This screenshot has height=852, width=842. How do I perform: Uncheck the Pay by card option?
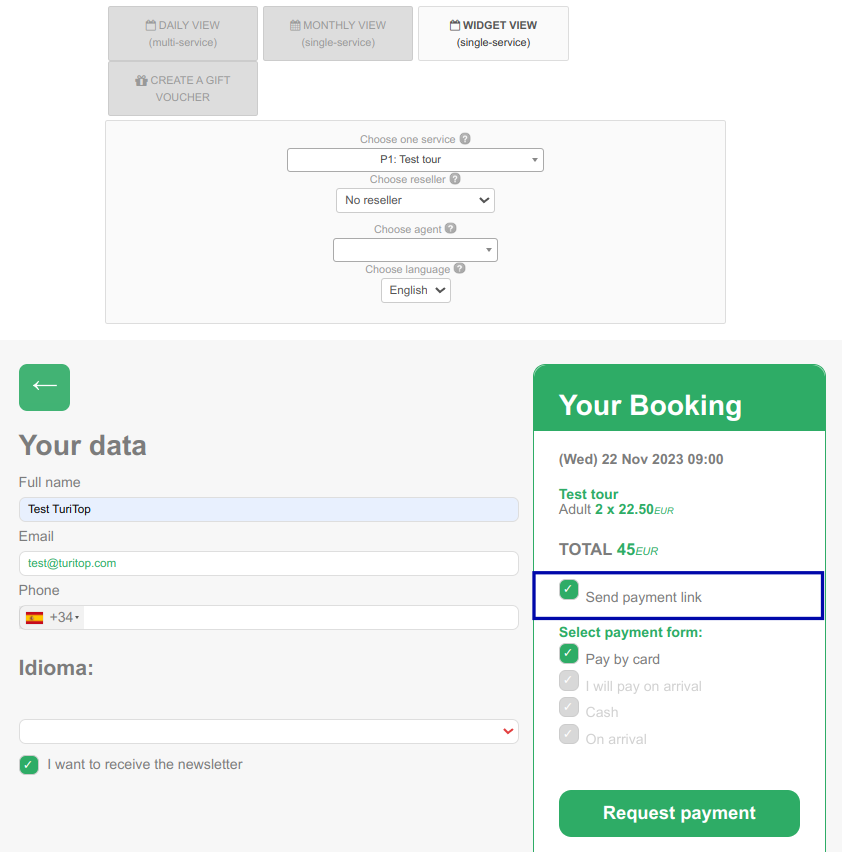(569, 654)
